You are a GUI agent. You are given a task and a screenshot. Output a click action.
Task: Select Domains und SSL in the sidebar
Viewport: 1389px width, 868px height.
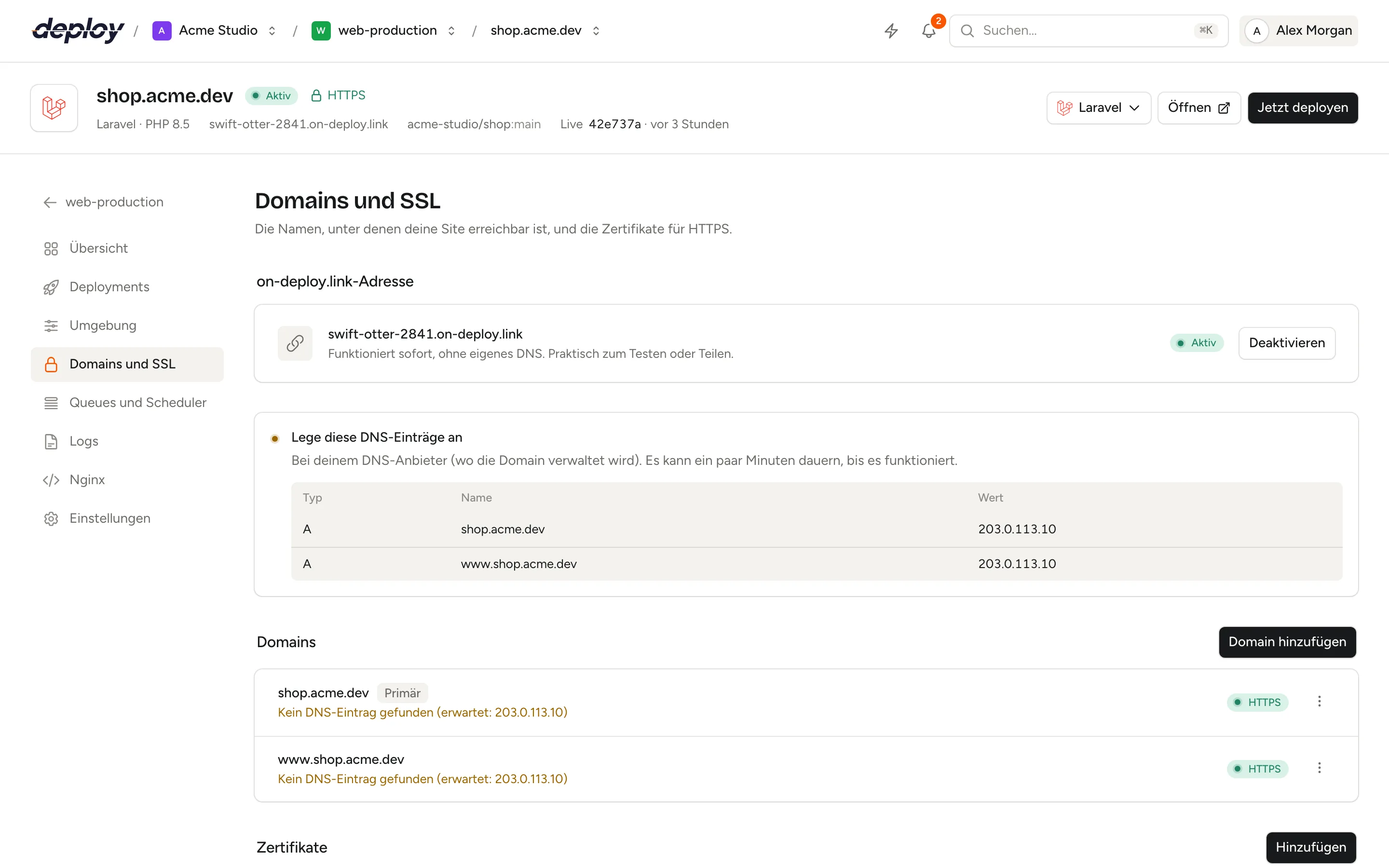coord(127,364)
